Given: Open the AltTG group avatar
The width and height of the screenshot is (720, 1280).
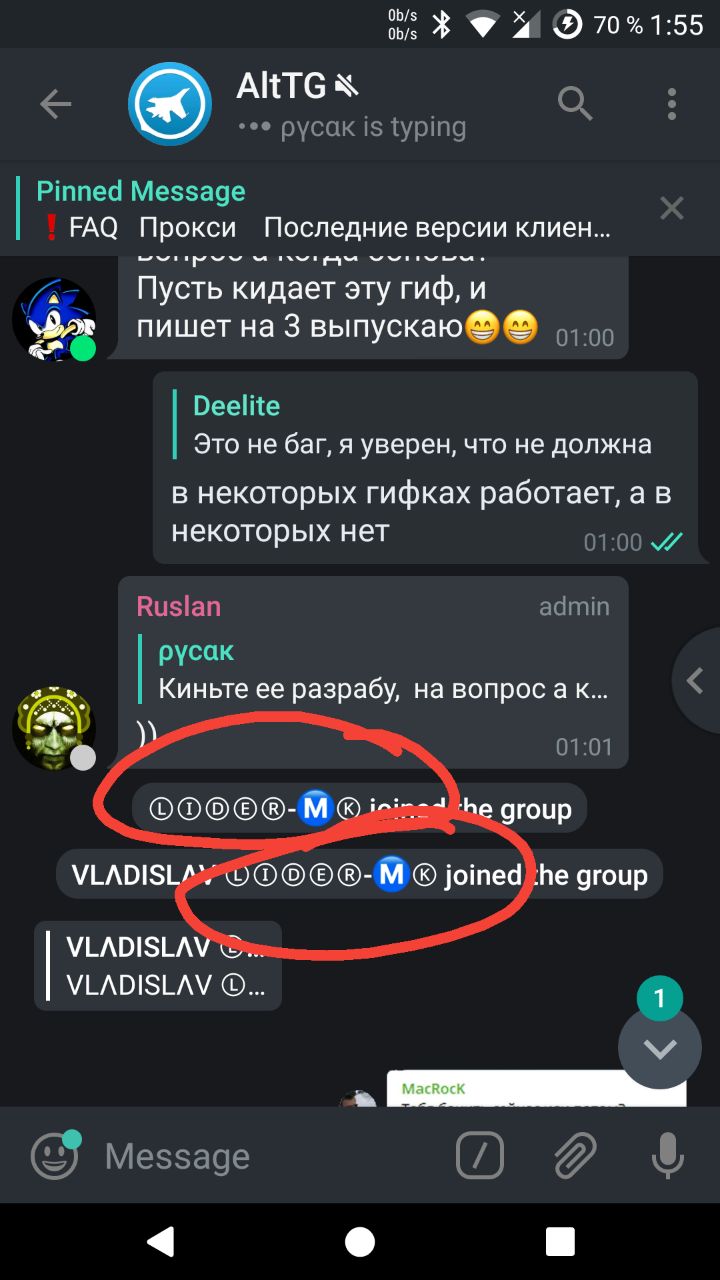Looking at the screenshot, I should 170,104.
